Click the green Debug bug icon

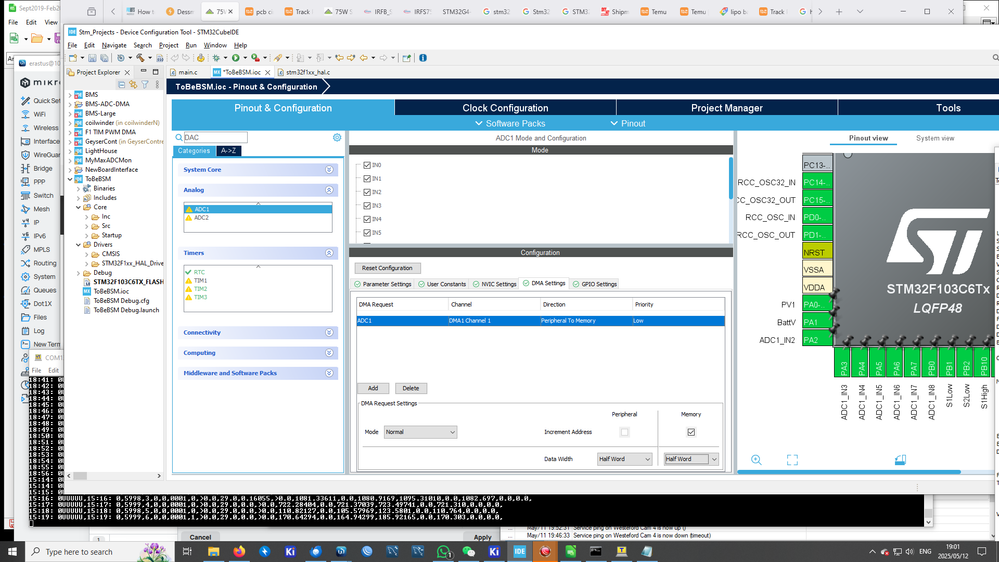point(217,58)
